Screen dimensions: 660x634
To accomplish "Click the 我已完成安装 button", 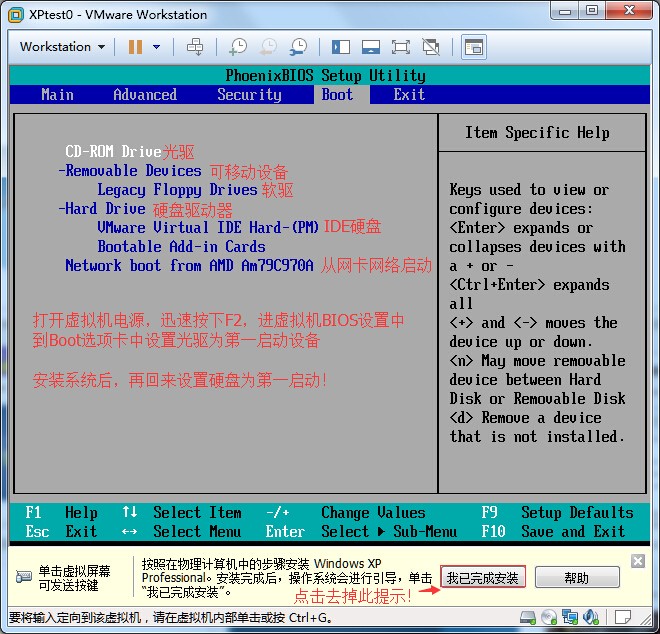I will click(482, 578).
